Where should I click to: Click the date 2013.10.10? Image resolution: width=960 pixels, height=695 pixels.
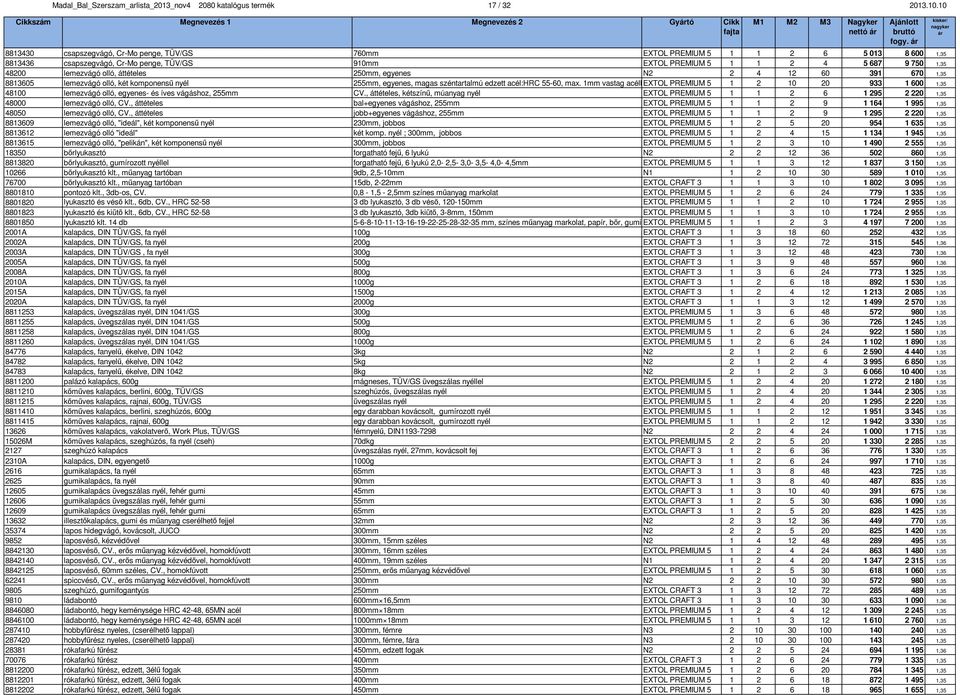[x=928, y=6]
